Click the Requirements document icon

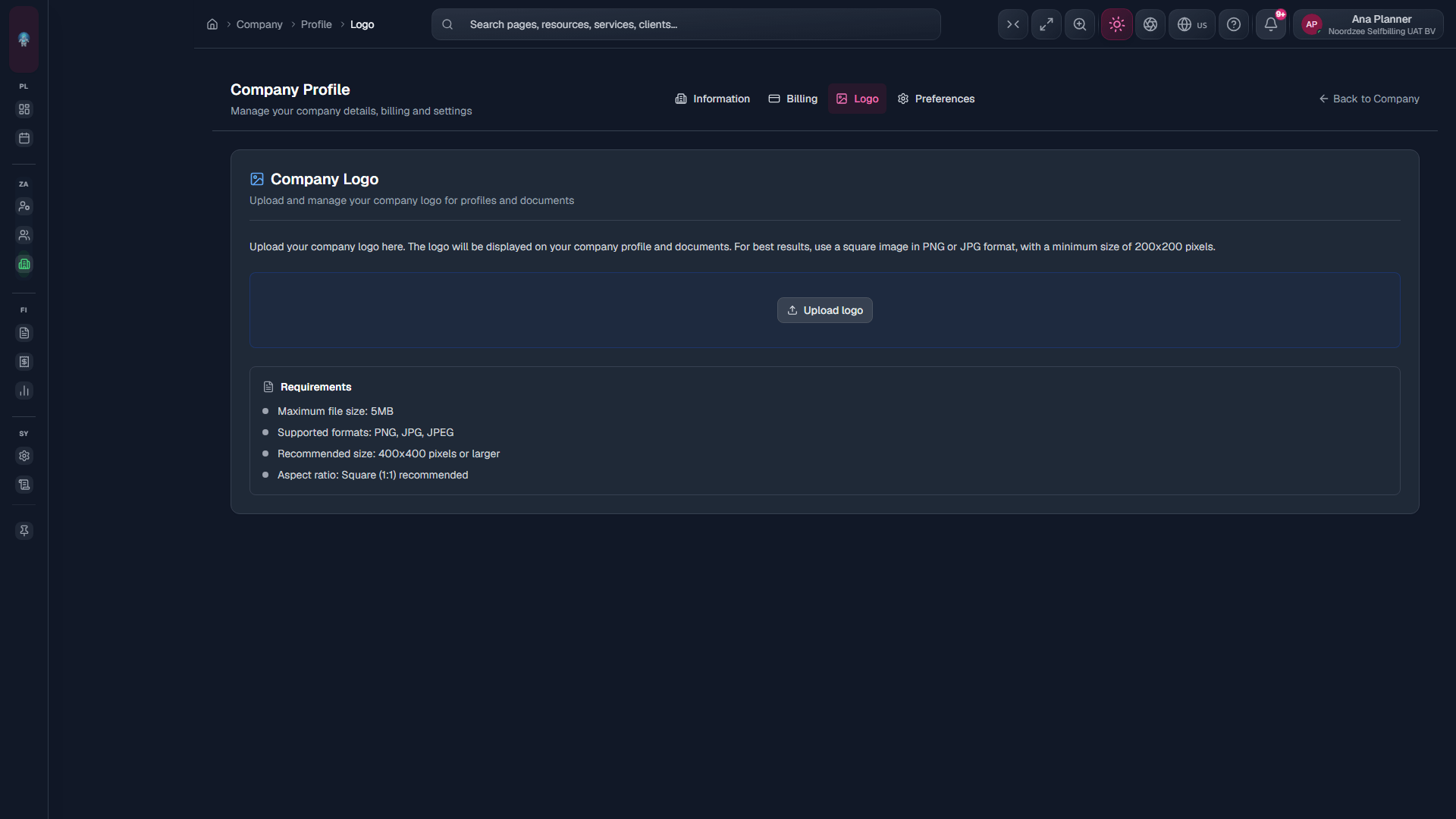tap(268, 387)
